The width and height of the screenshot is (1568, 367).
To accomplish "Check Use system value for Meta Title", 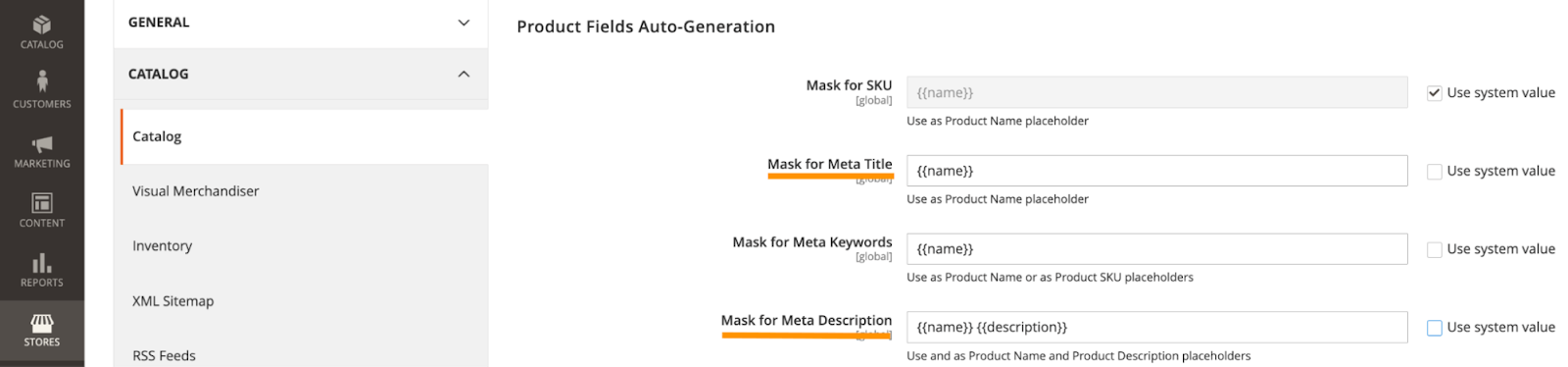I will coord(1434,172).
